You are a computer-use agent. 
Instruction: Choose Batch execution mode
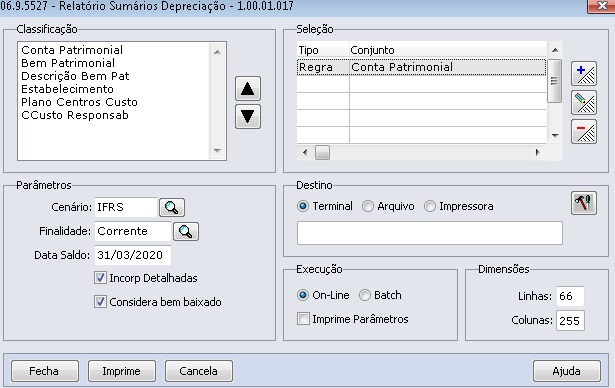(x=365, y=295)
